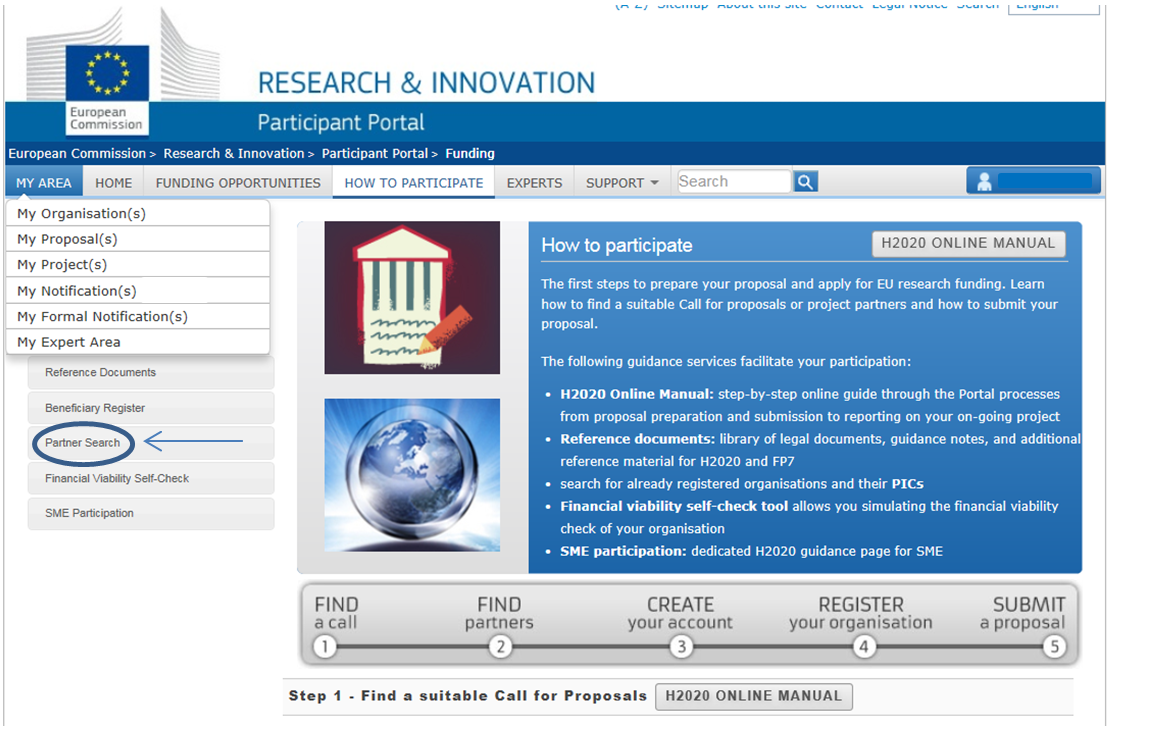The width and height of the screenshot is (1163, 739).
Task: Click the Participant Portal header title
Action: (341, 122)
